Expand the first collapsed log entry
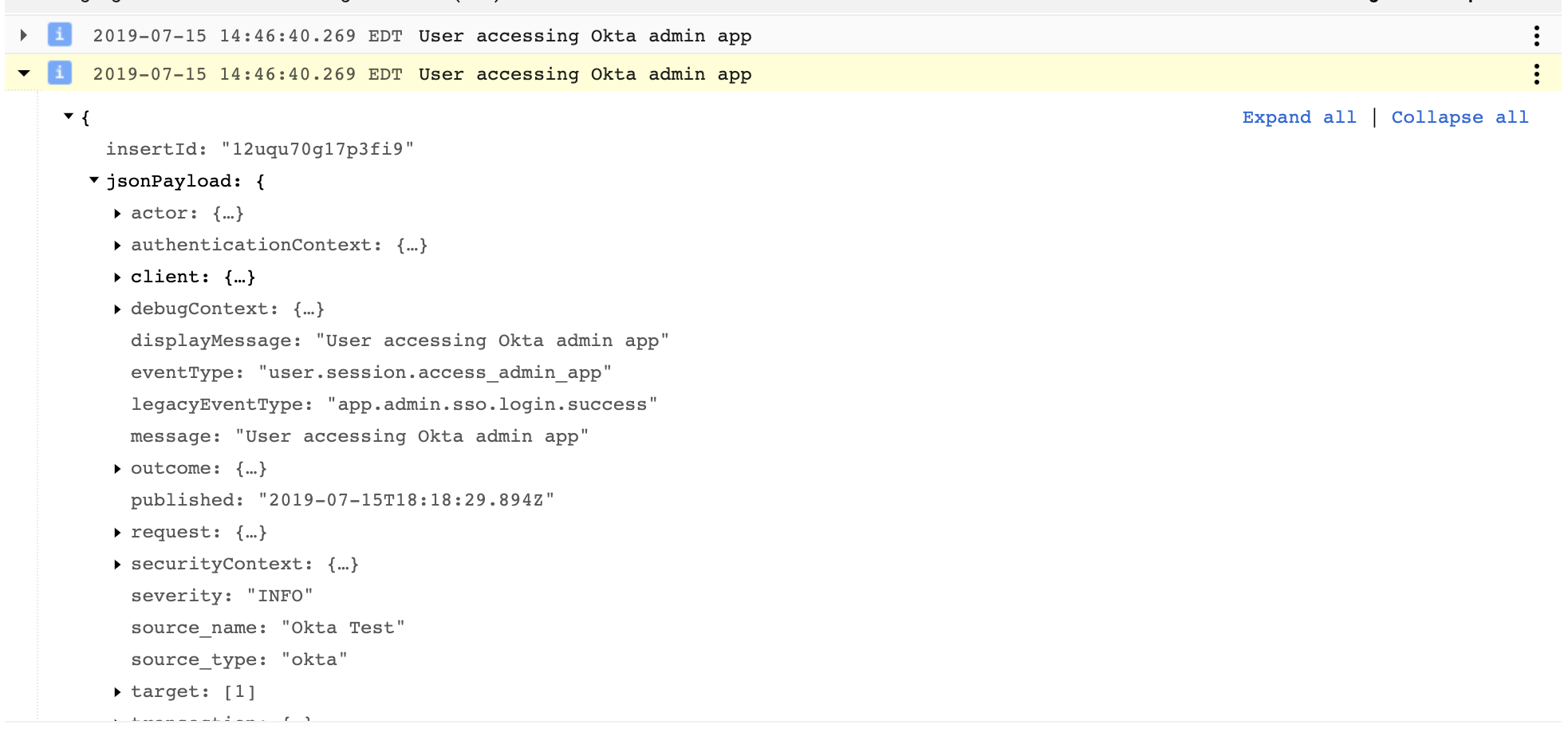Viewport: 1568px width, 756px height. [x=24, y=35]
